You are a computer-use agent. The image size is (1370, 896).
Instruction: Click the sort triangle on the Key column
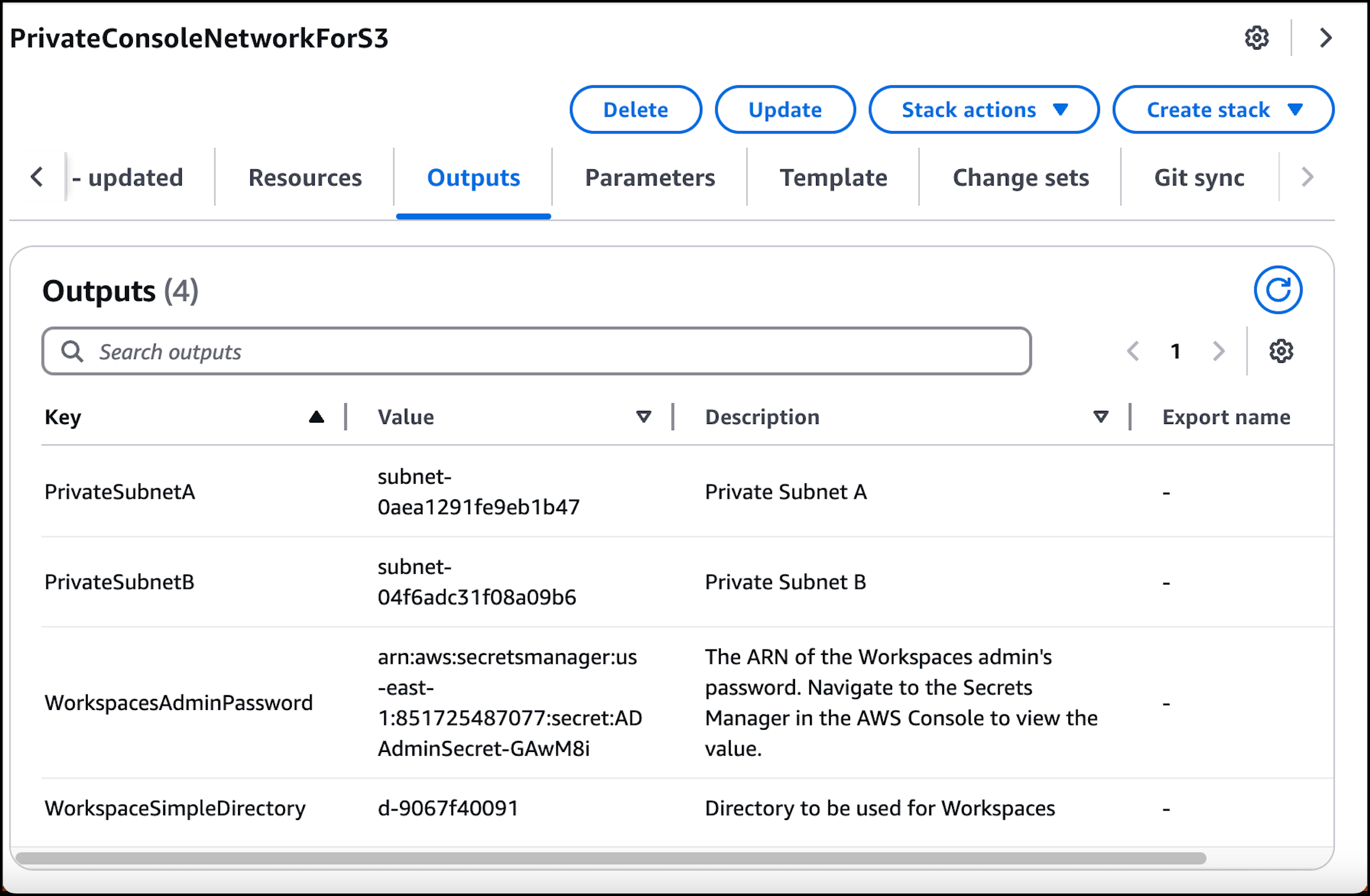317,416
